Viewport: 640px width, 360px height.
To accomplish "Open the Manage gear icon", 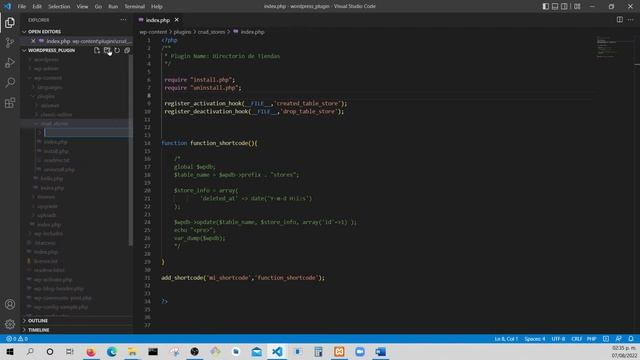I will pos(10,324).
